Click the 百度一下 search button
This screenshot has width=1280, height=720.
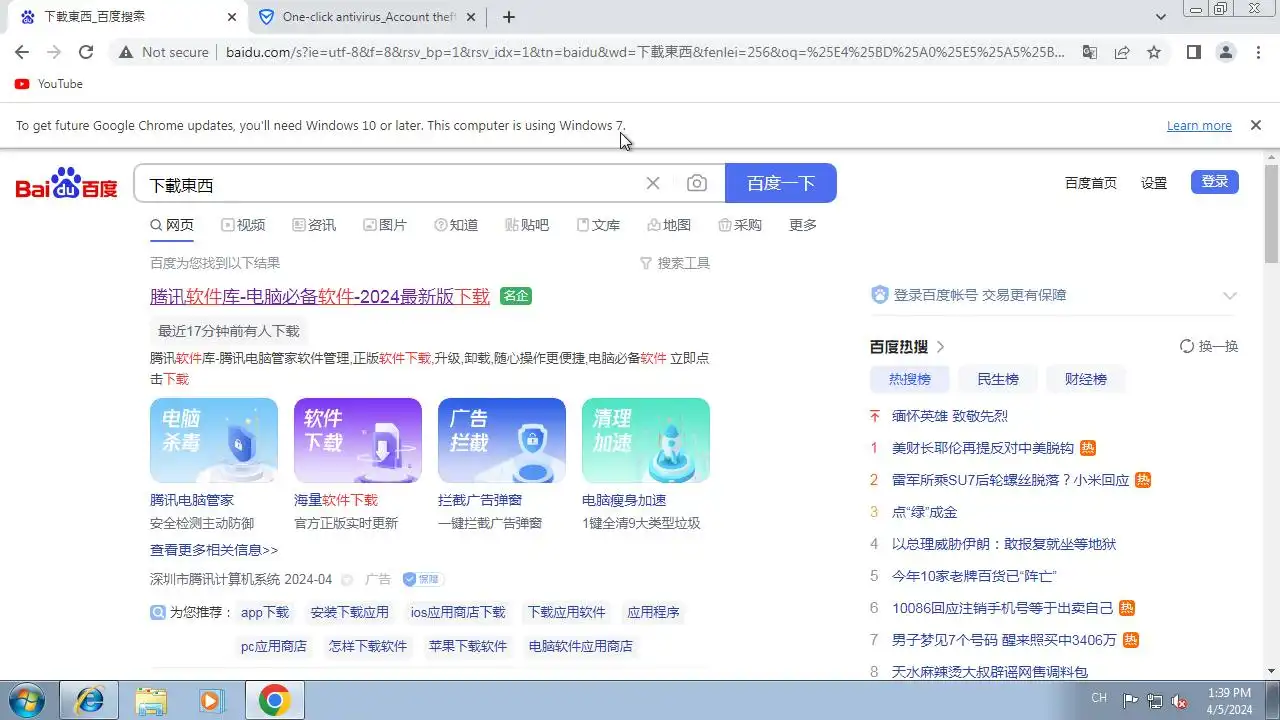(781, 183)
